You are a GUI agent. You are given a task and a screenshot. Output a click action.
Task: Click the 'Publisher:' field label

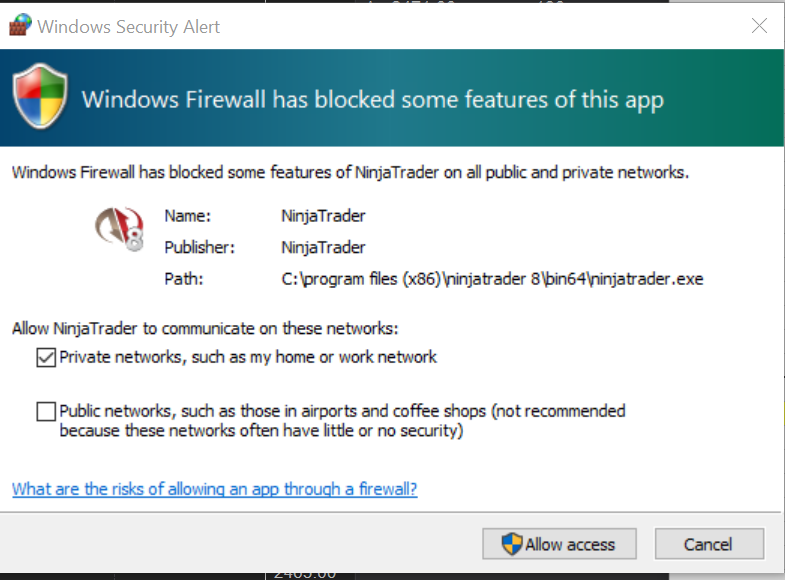coord(198,247)
